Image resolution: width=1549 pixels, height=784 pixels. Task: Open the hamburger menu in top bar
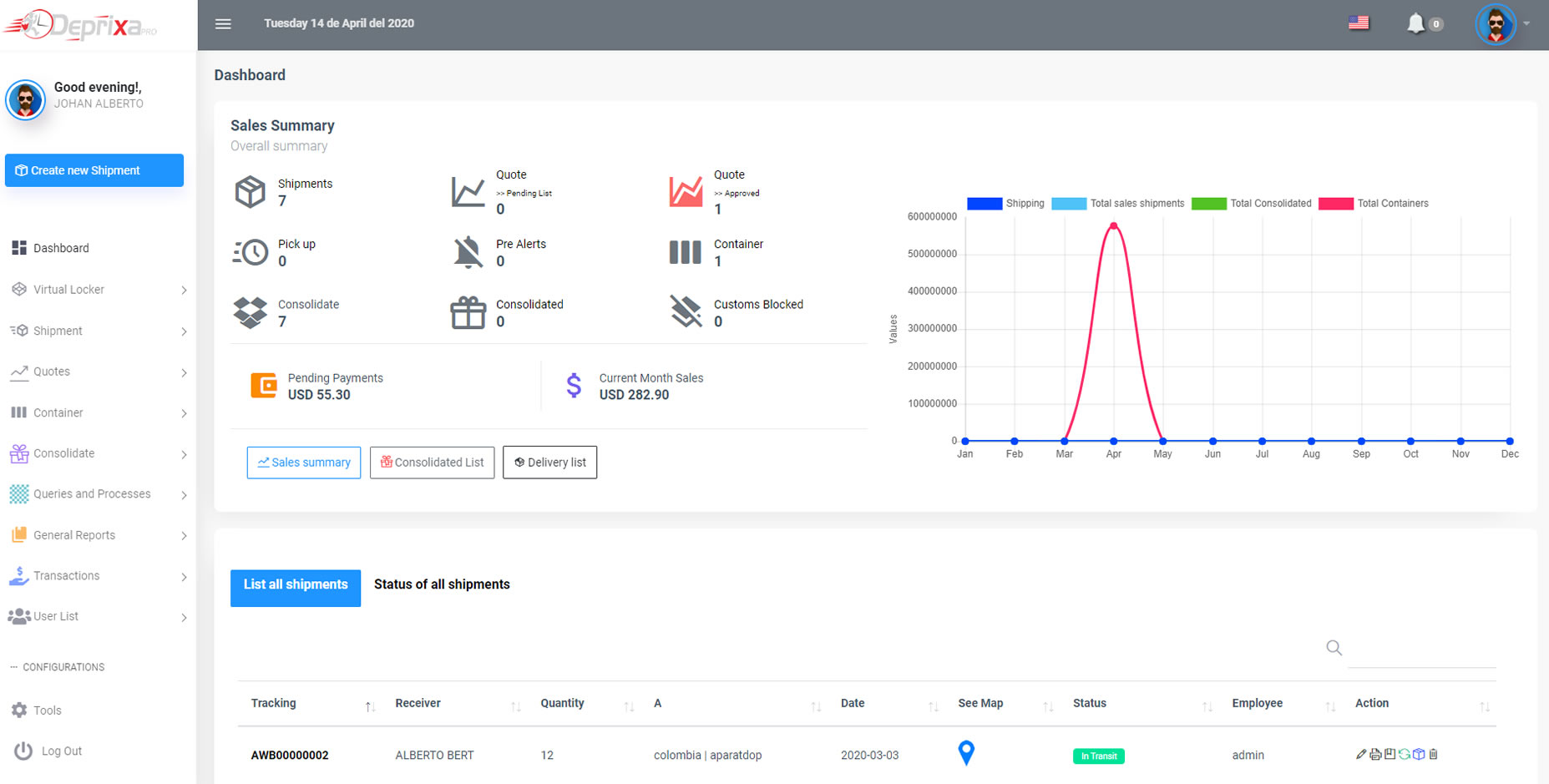pos(223,24)
